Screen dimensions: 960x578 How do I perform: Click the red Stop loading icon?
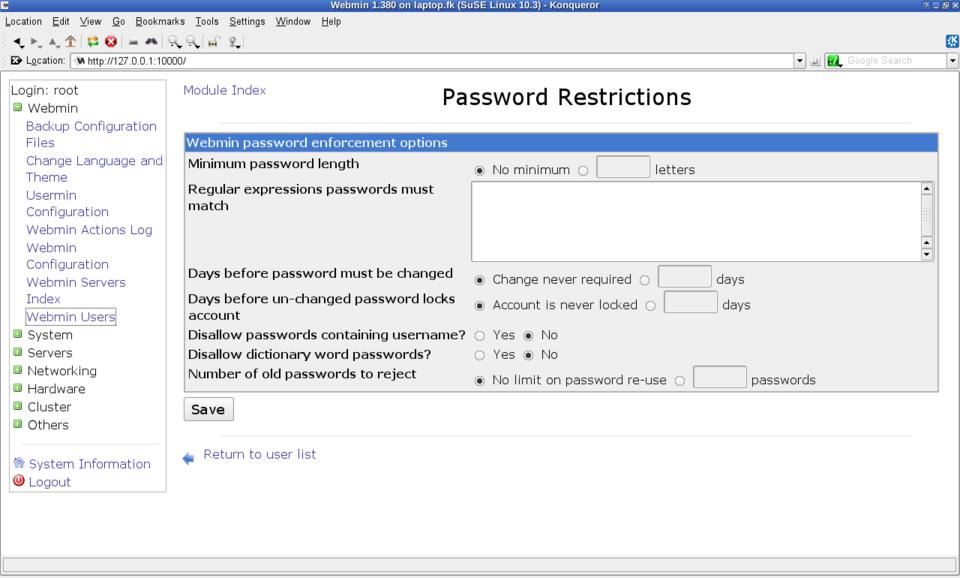(x=111, y=42)
